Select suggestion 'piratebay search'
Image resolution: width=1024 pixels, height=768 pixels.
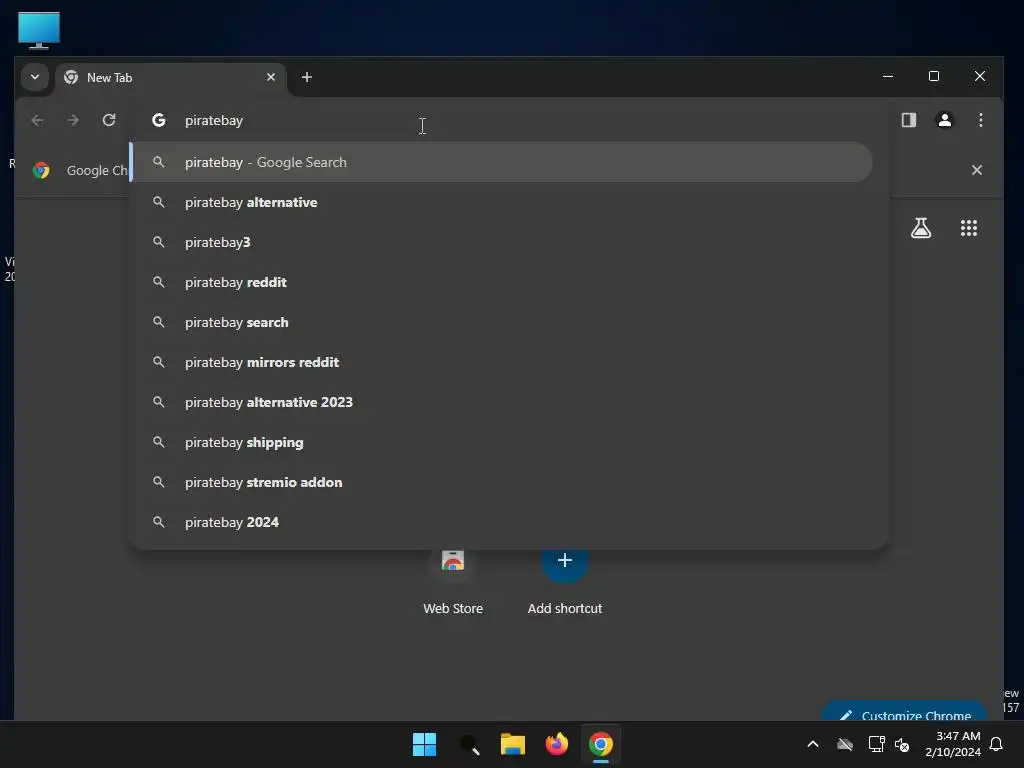(x=508, y=322)
